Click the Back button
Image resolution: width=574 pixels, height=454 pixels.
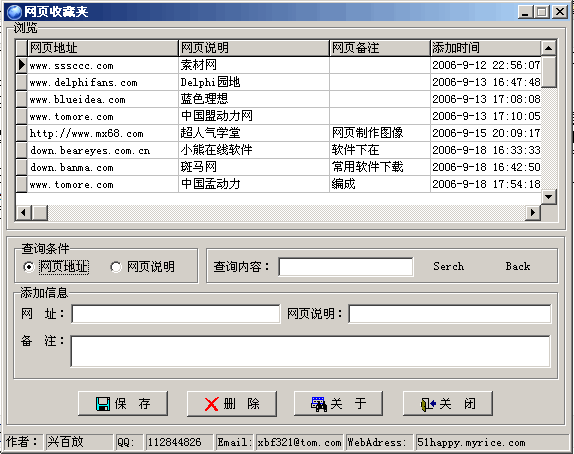(x=518, y=266)
